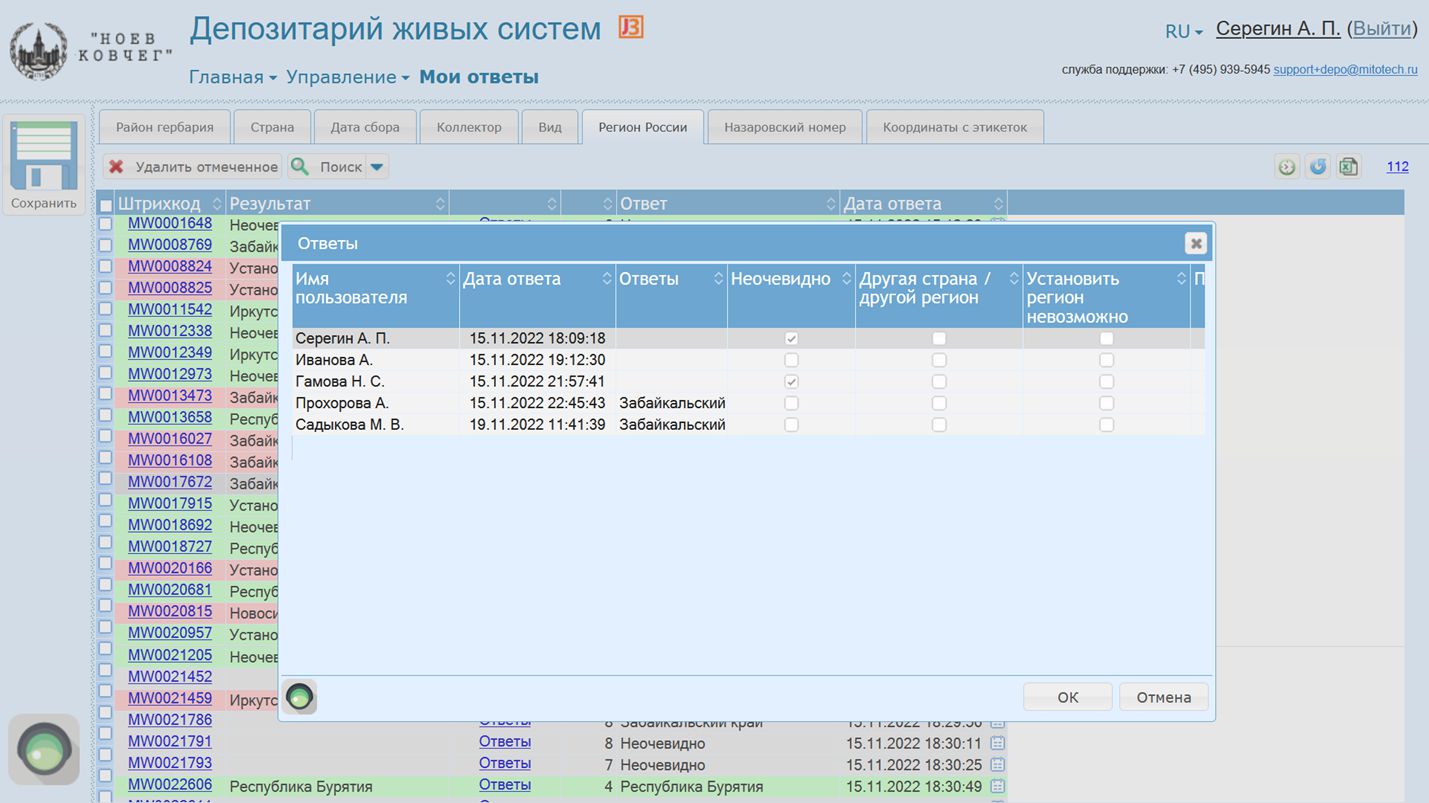Sort main table Ответ column arrows

[x=831, y=204]
